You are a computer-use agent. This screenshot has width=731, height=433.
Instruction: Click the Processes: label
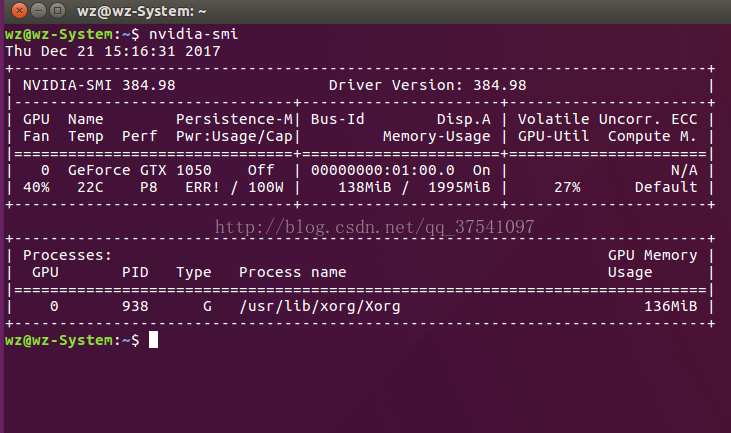(x=68, y=255)
